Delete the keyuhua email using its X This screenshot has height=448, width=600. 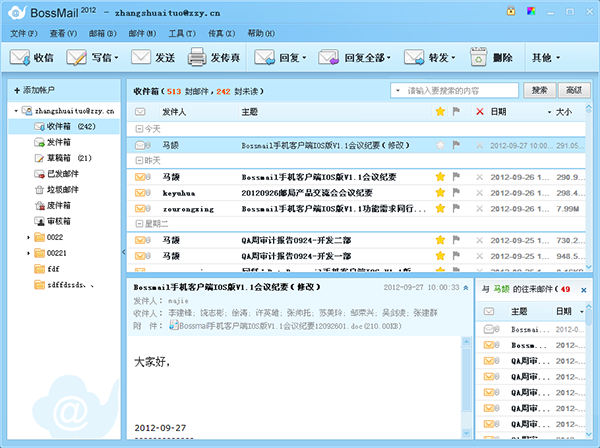click(479, 193)
